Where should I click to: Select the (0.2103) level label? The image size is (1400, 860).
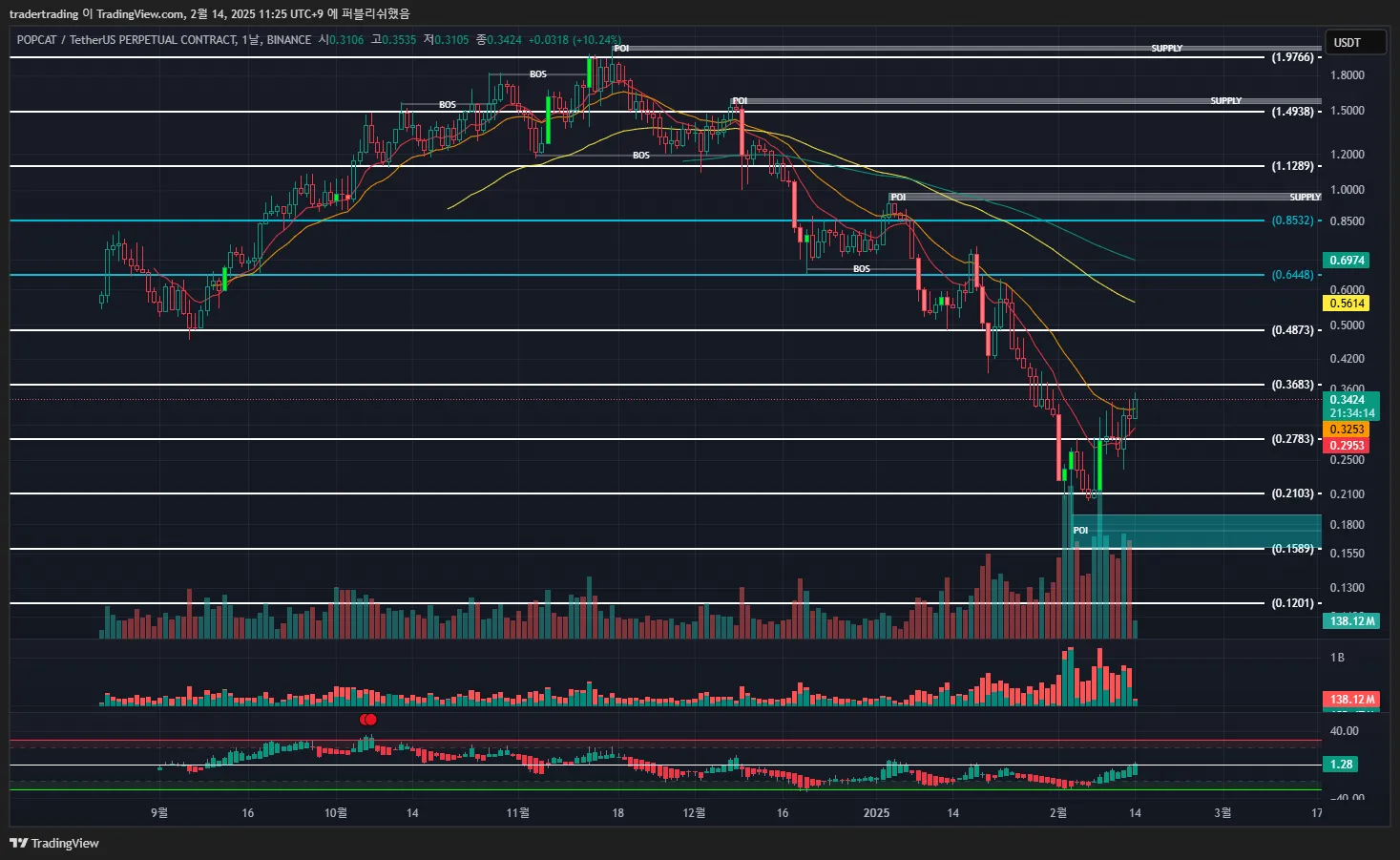tap(1292, 493)
